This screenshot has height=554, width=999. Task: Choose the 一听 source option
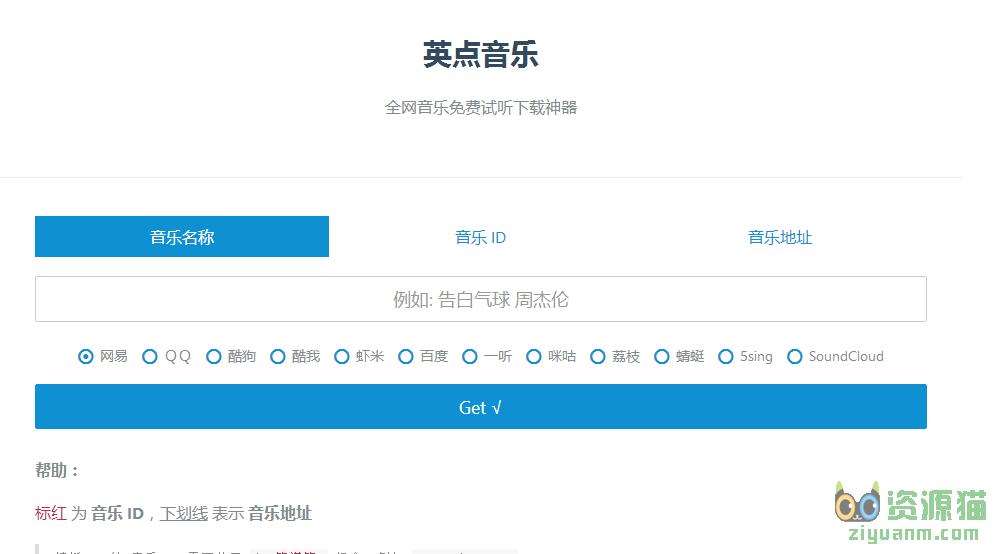470,357
